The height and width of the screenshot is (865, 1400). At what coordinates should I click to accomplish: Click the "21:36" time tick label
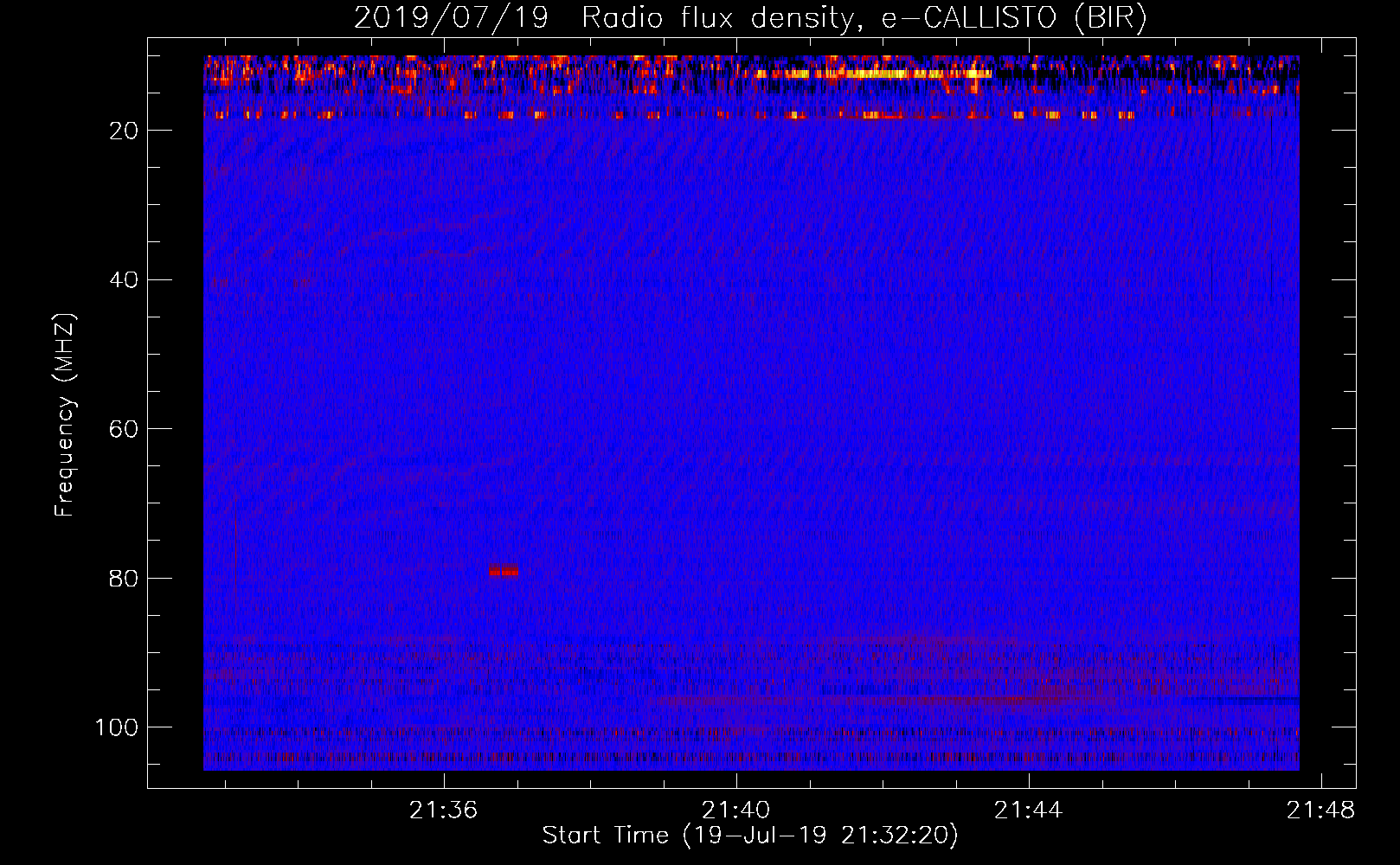[x=444, y=811]
